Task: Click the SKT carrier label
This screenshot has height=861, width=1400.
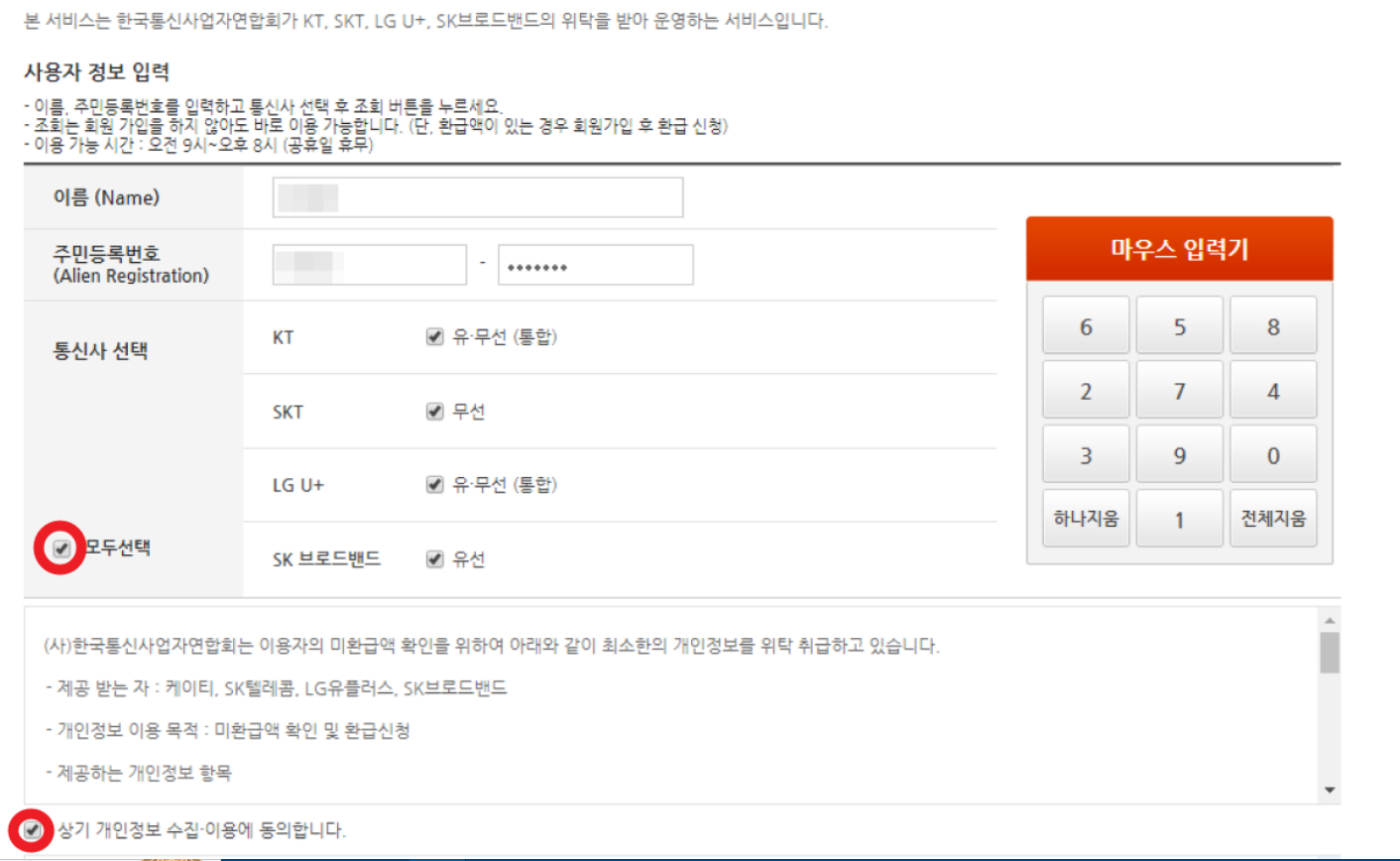Action: pyautogui.click(x=288, y=412)
